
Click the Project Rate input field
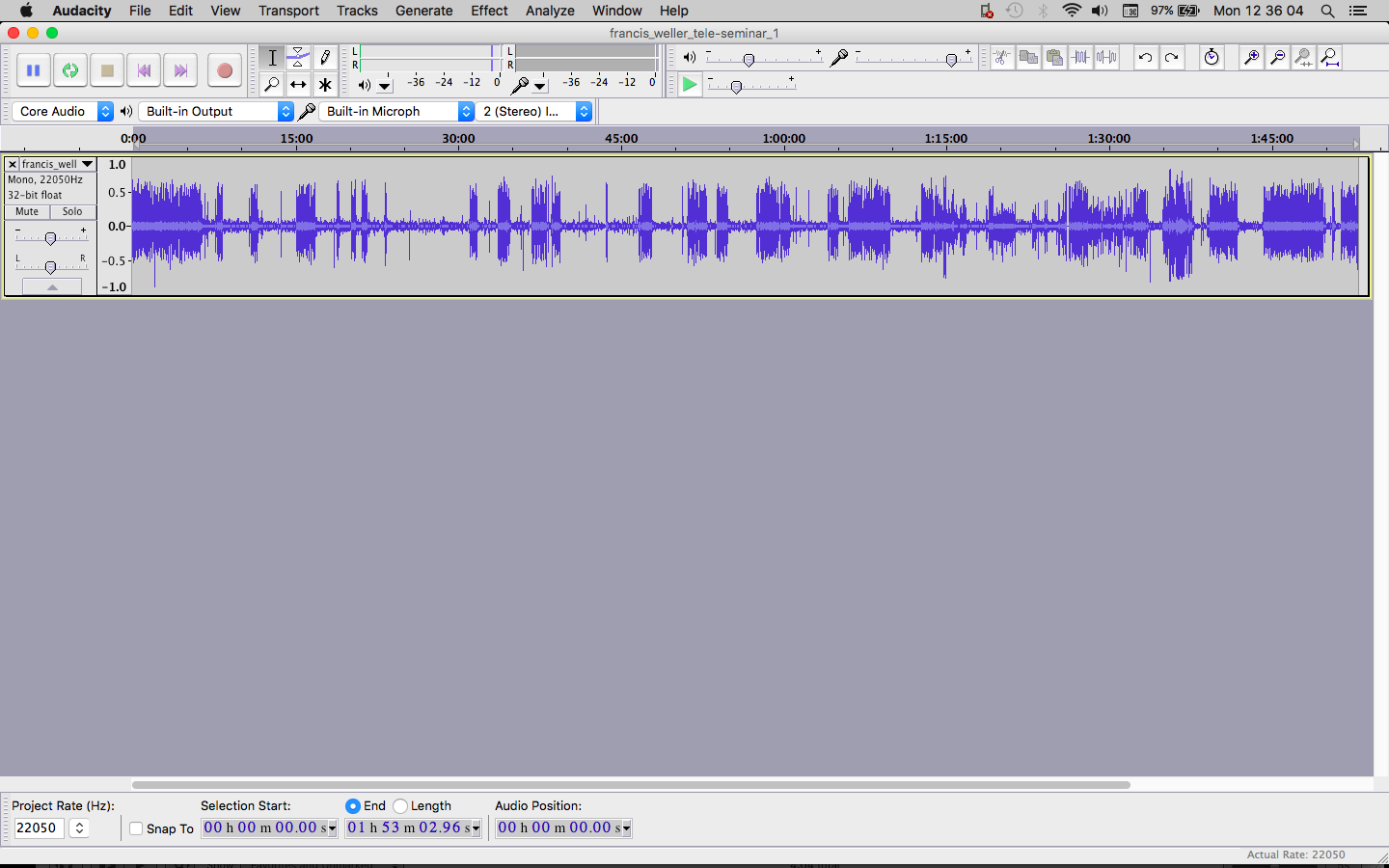39,828
